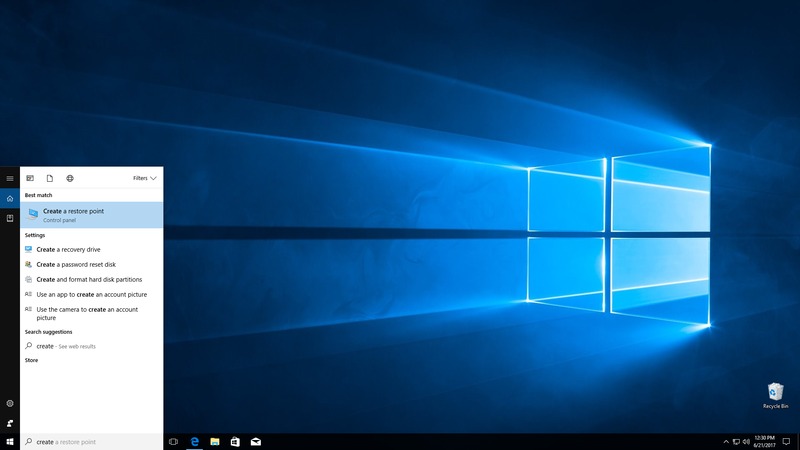Open Create and format hard disk partitions

point(88,279)
